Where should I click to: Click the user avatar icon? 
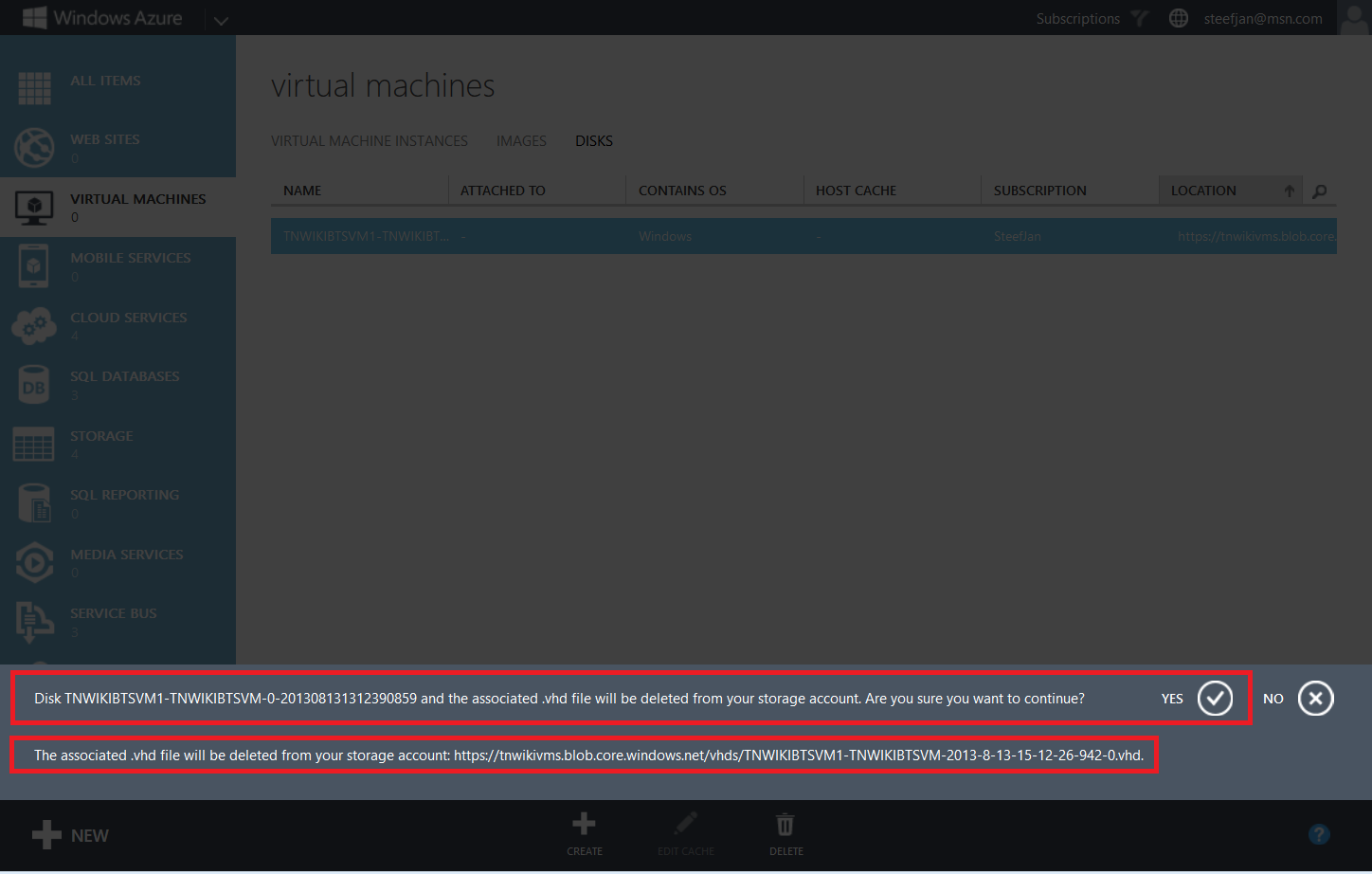click(1354, 18)
